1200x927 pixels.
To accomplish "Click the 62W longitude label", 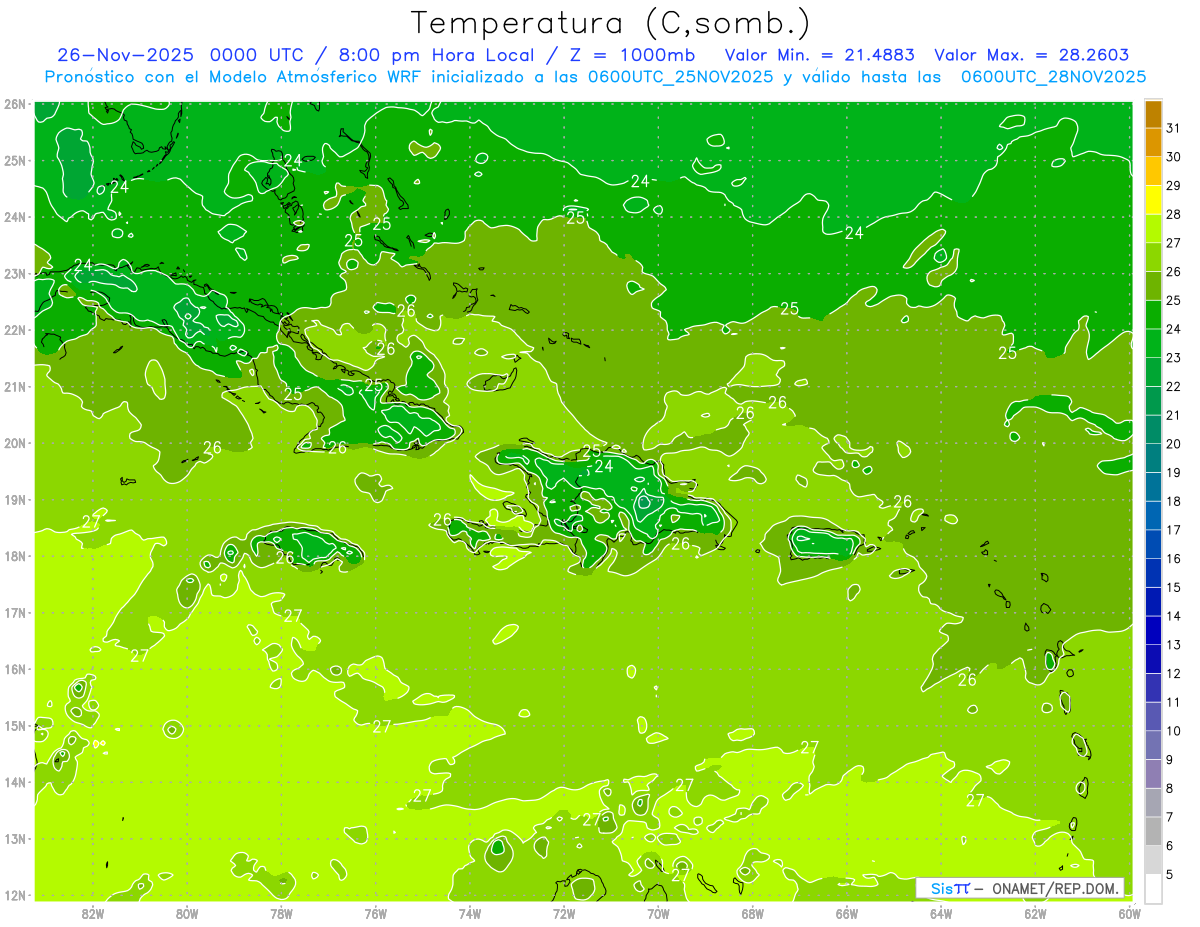I will pos(1035,913).
